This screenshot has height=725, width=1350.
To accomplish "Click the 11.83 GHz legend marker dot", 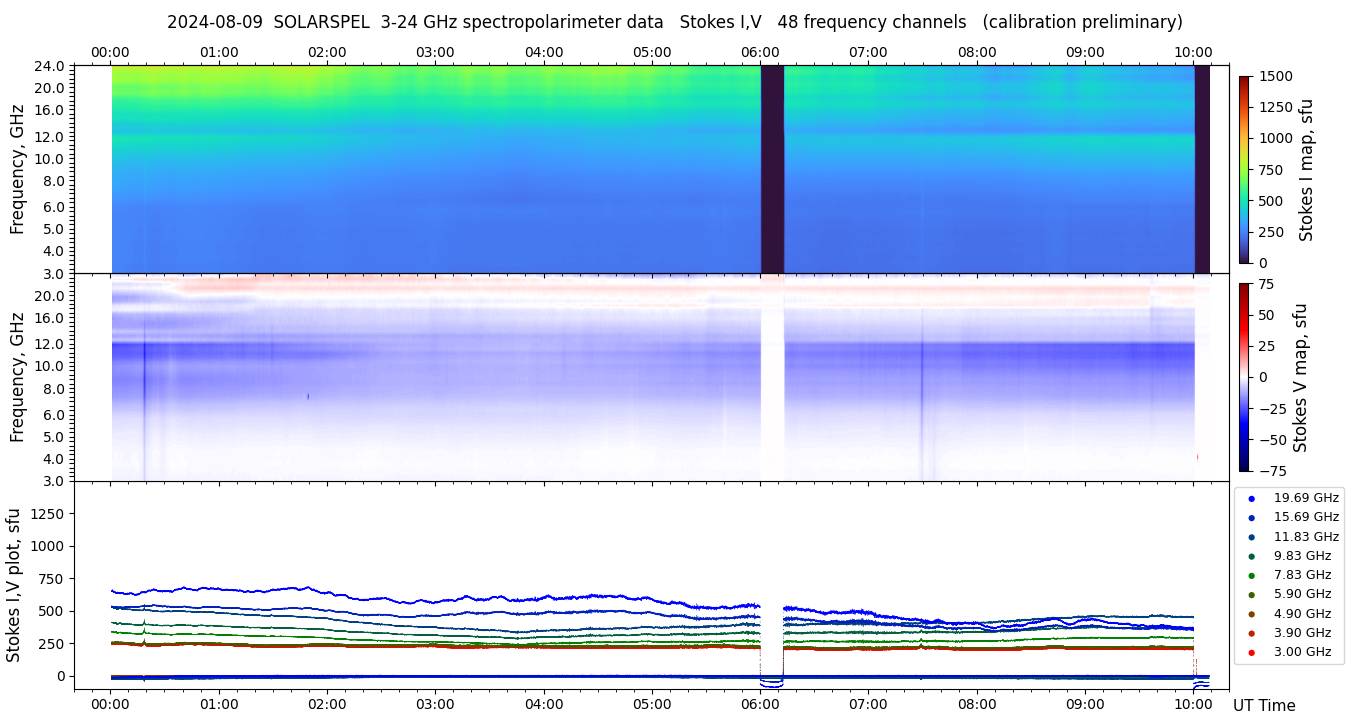I will click(x=1251, y=537).
